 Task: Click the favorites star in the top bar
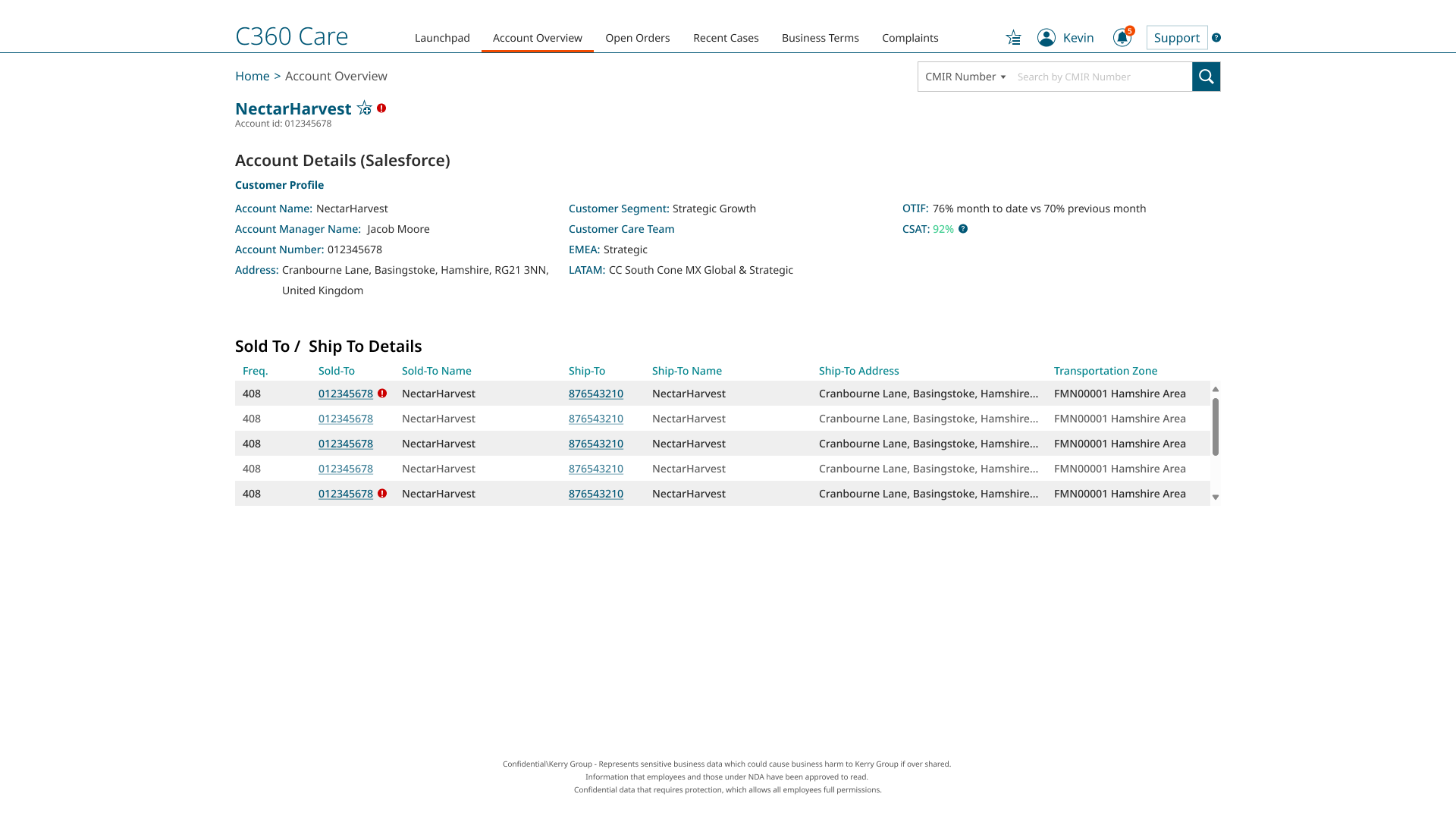(1013, 37)
